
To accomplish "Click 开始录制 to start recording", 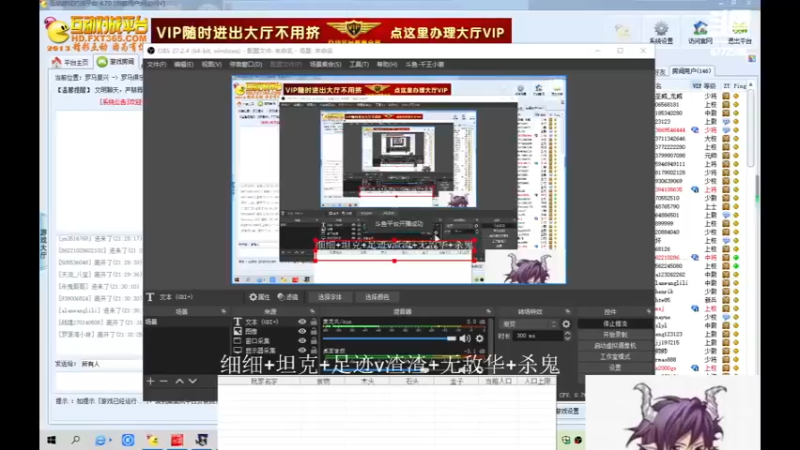I will [615, 335].
